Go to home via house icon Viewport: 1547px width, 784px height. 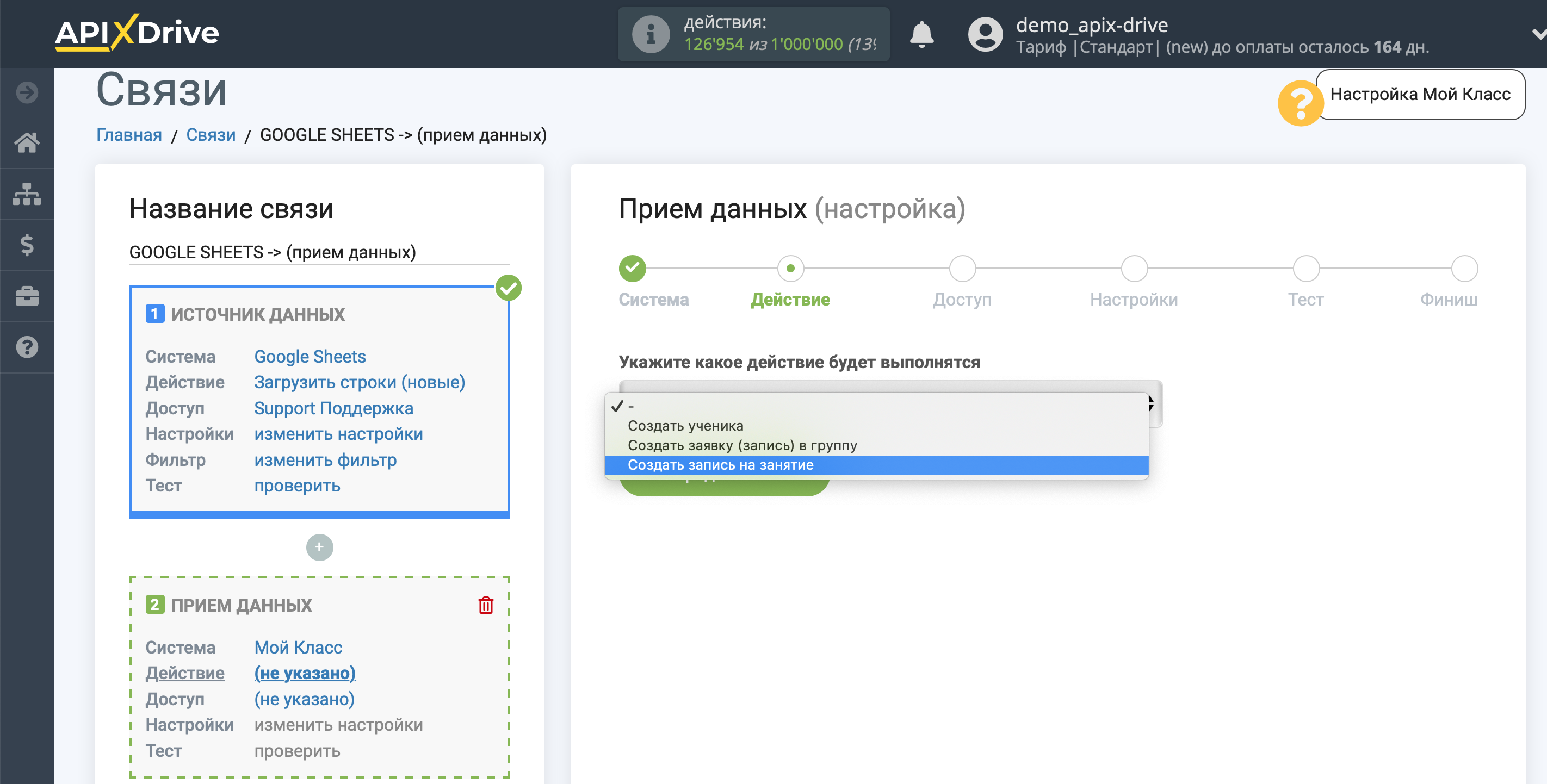tap(27, 143)
